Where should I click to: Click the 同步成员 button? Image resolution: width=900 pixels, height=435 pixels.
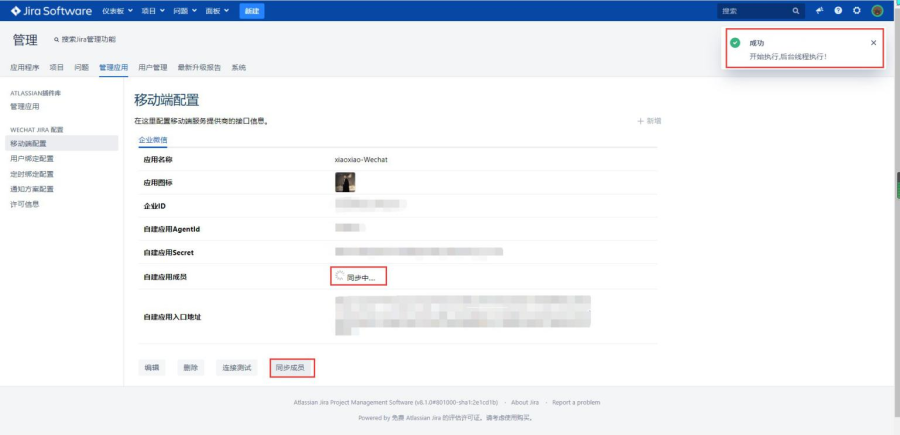[293, 368]
